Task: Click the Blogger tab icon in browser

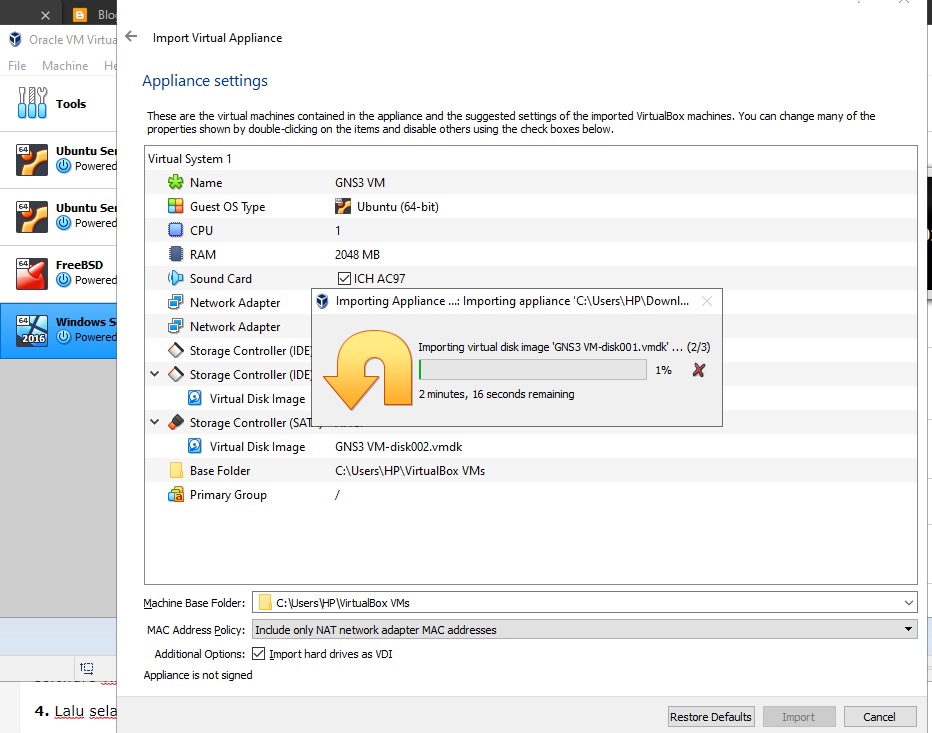Action: pos(80,15)
